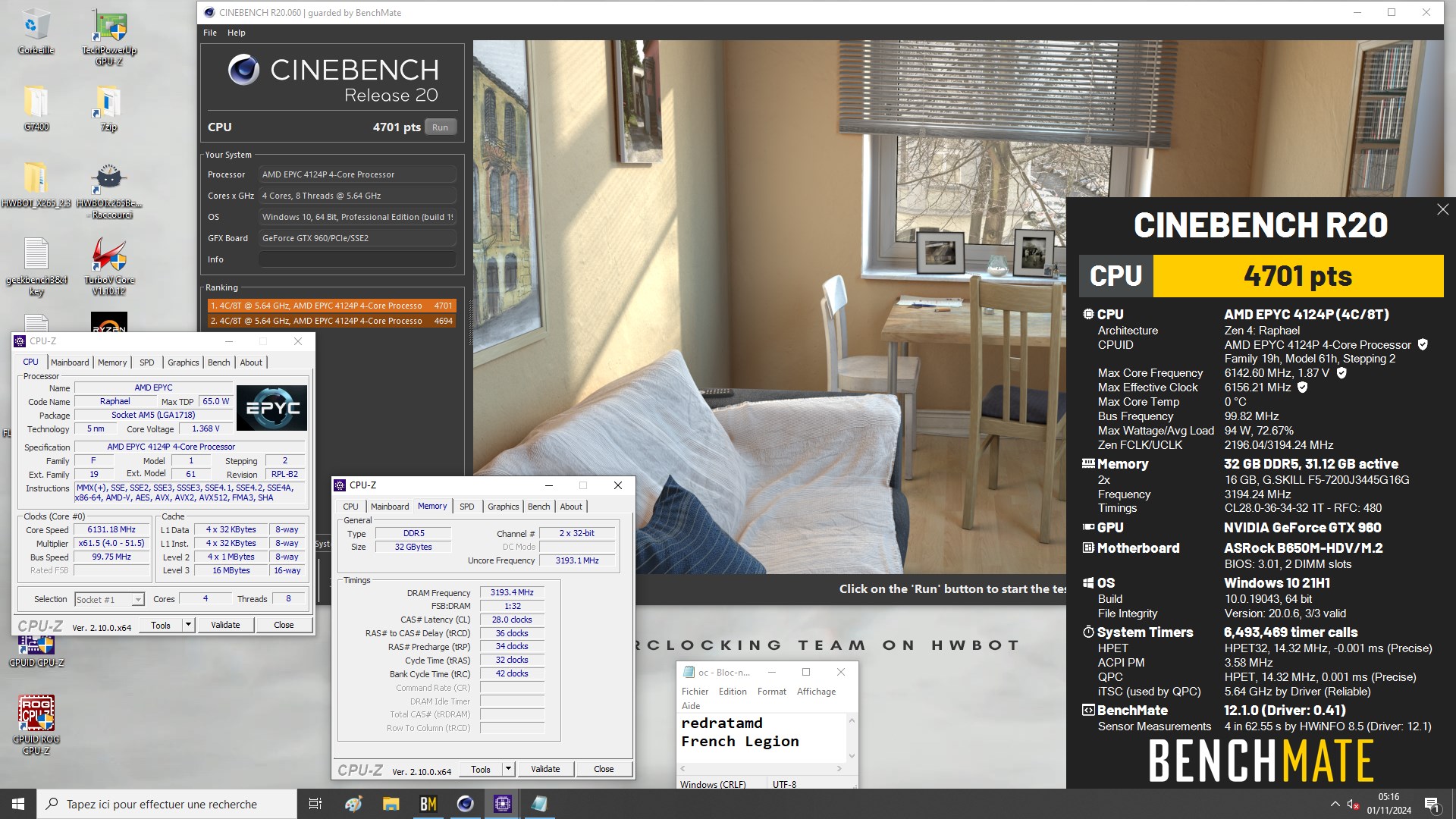Screen dimensions: 1456x819
Task: Open Task View in the taskbar
Action: point(315,804)
